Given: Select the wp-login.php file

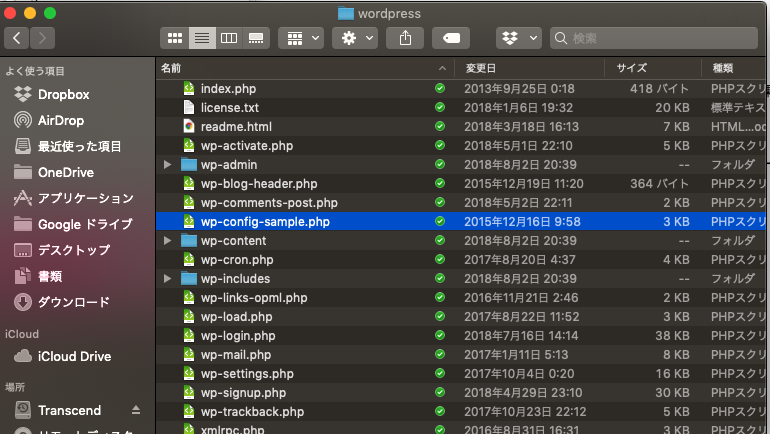Looking at the screenshot, I should point(461,335).
